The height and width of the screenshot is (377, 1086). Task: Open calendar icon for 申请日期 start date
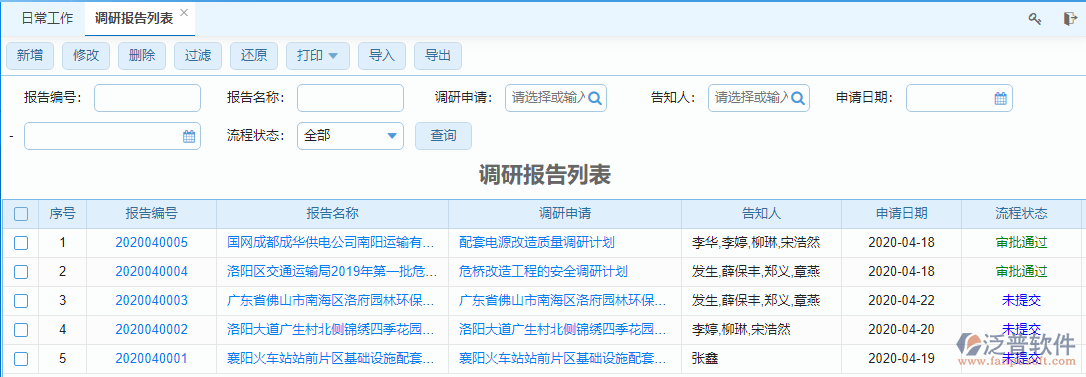(x=1000, y=98)
